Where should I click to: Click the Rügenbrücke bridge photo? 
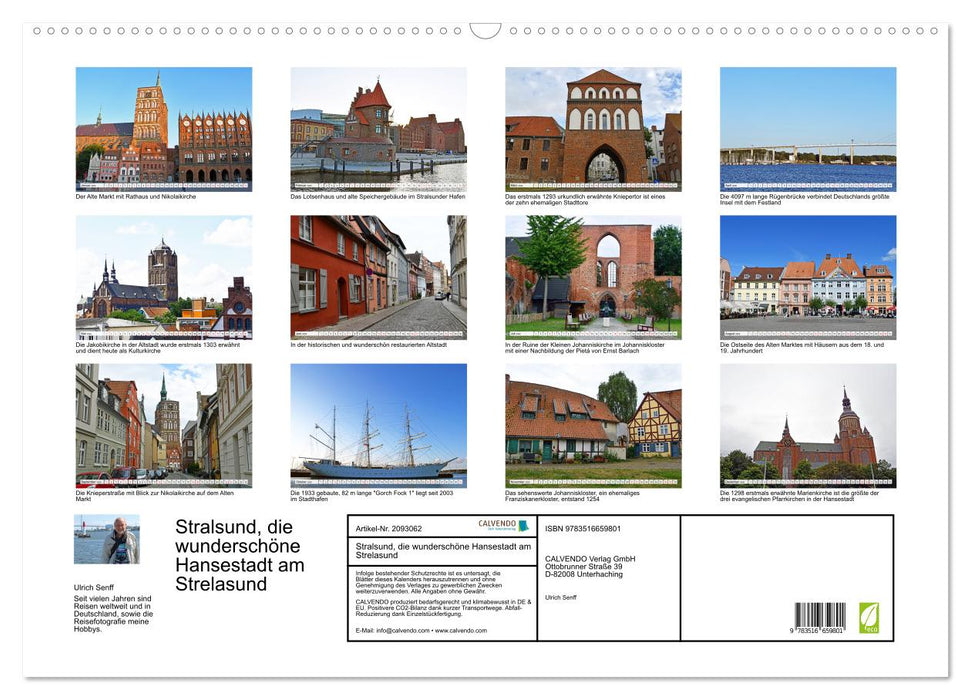tap(809, 128)
